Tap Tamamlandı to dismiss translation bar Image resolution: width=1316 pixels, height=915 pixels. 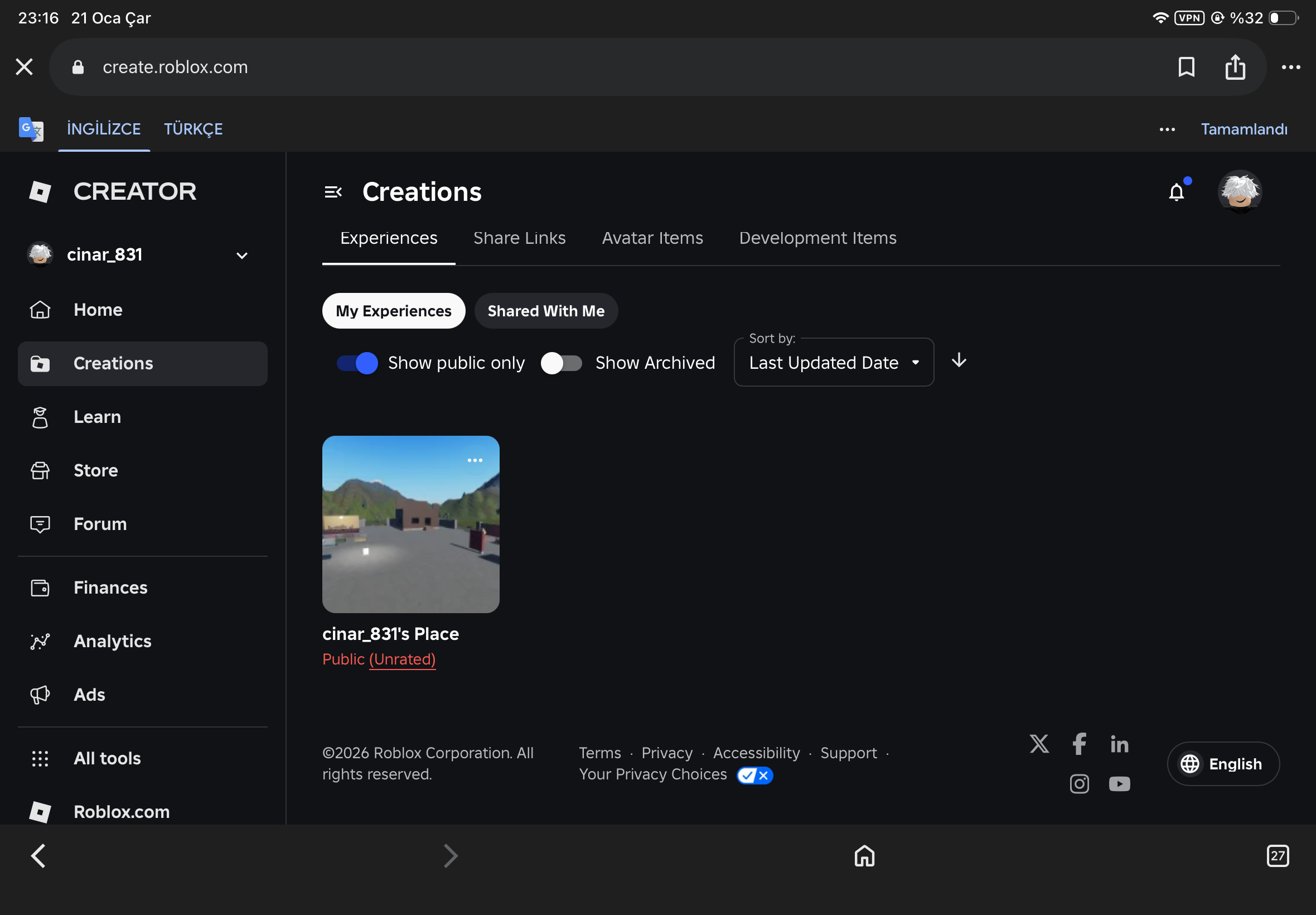pos(1244,129)
